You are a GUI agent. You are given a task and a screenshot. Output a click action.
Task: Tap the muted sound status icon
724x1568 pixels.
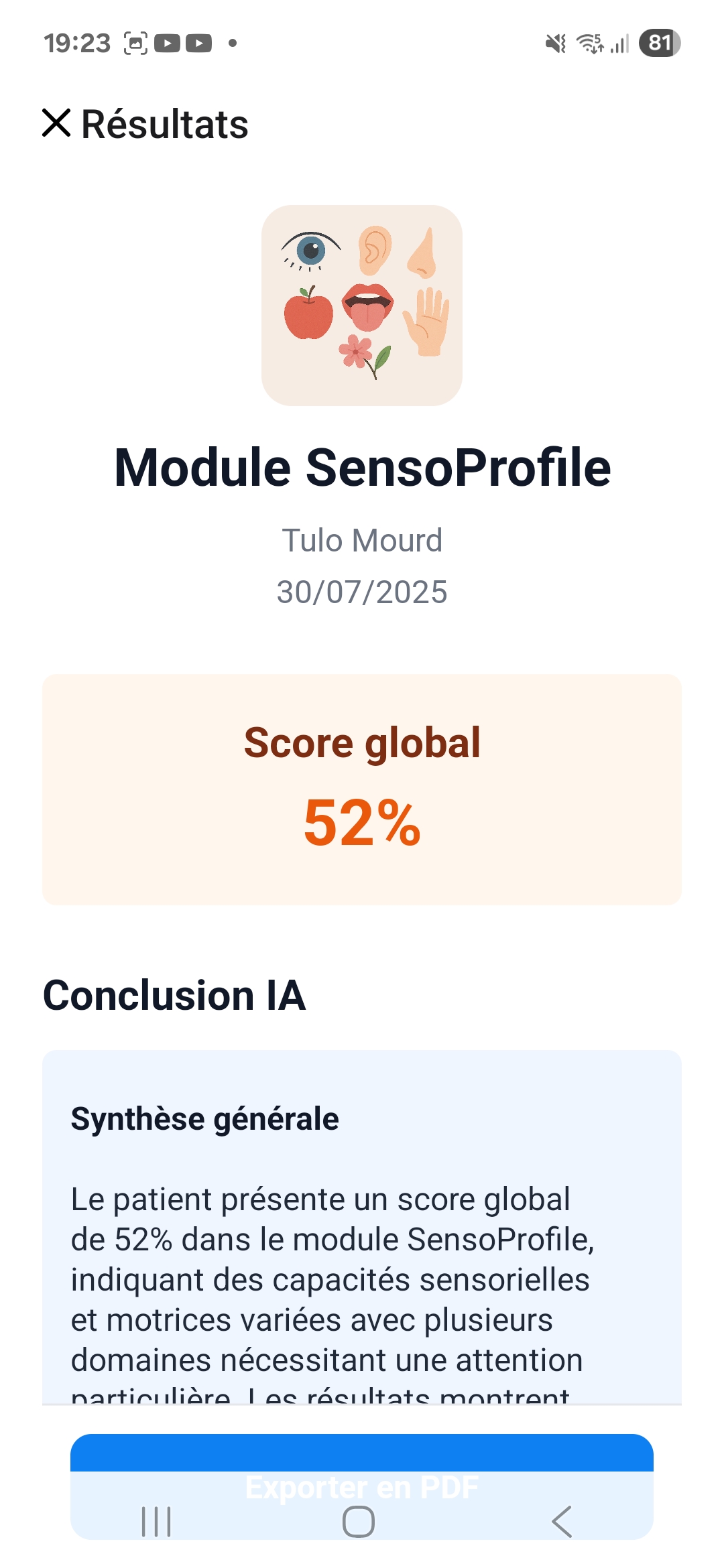556,44
